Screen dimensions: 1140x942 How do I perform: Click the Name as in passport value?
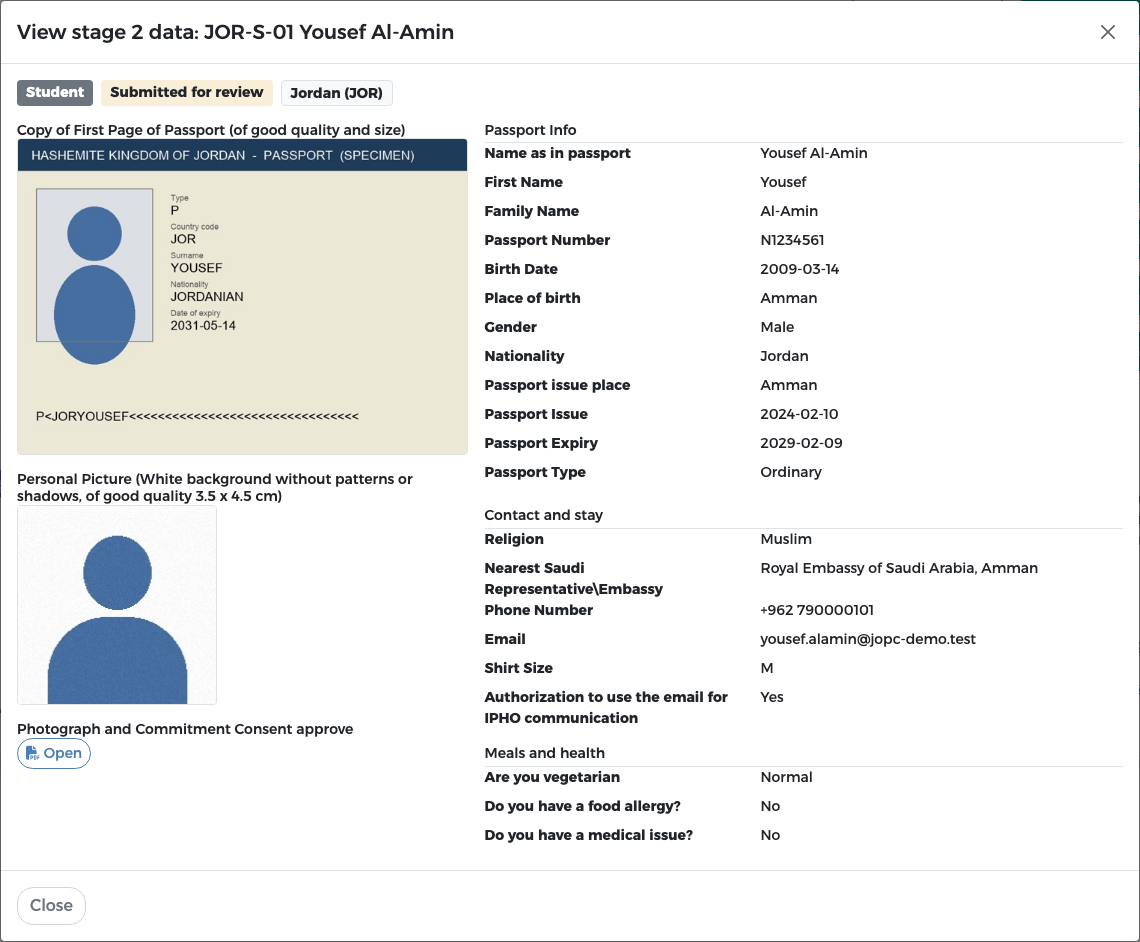(814, 153)
